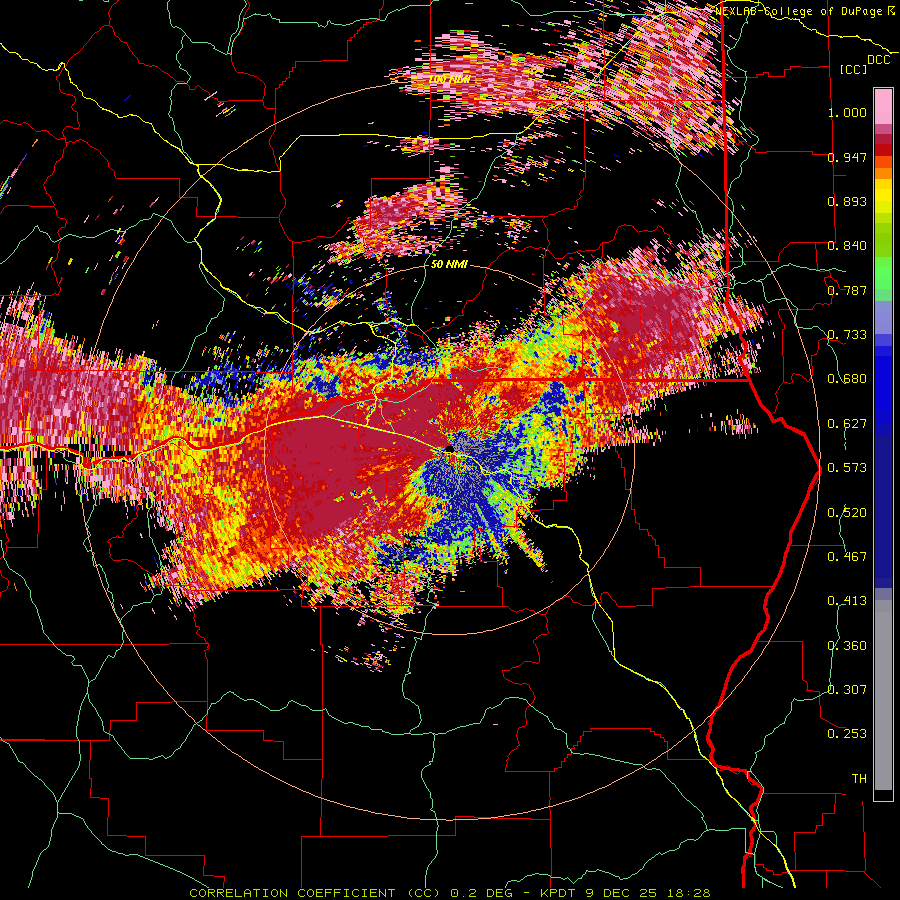
Task: Click the 0.413 scale label
Action: click(847, 601)
